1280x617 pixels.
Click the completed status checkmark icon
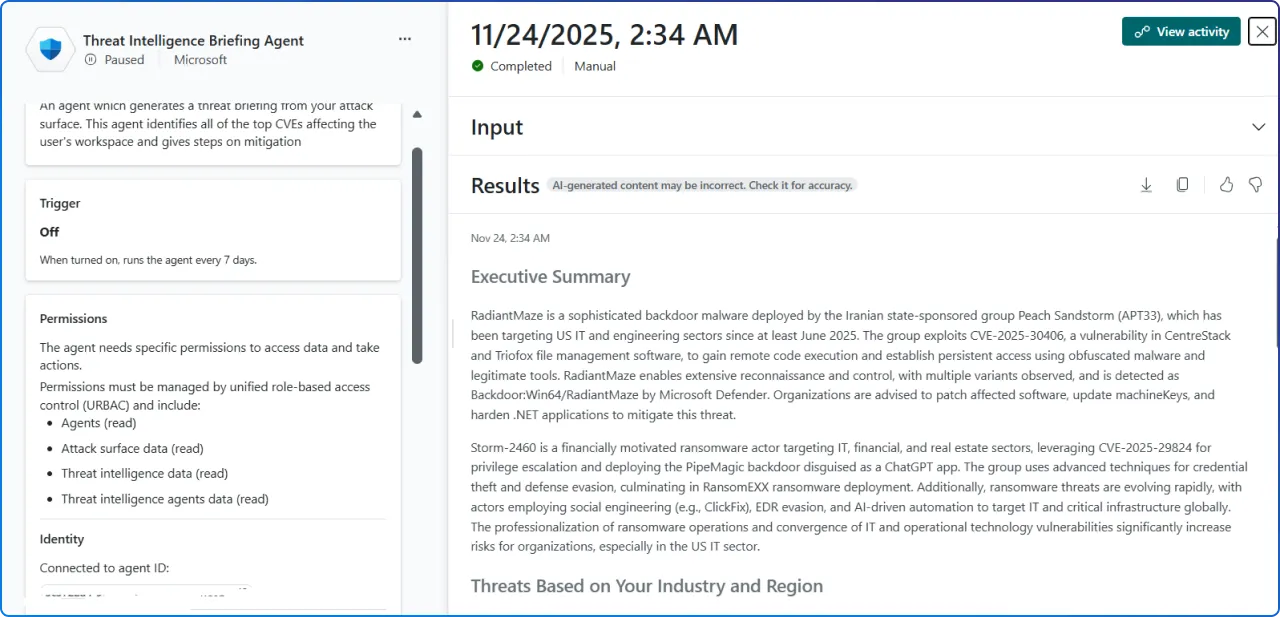[477, 66]
